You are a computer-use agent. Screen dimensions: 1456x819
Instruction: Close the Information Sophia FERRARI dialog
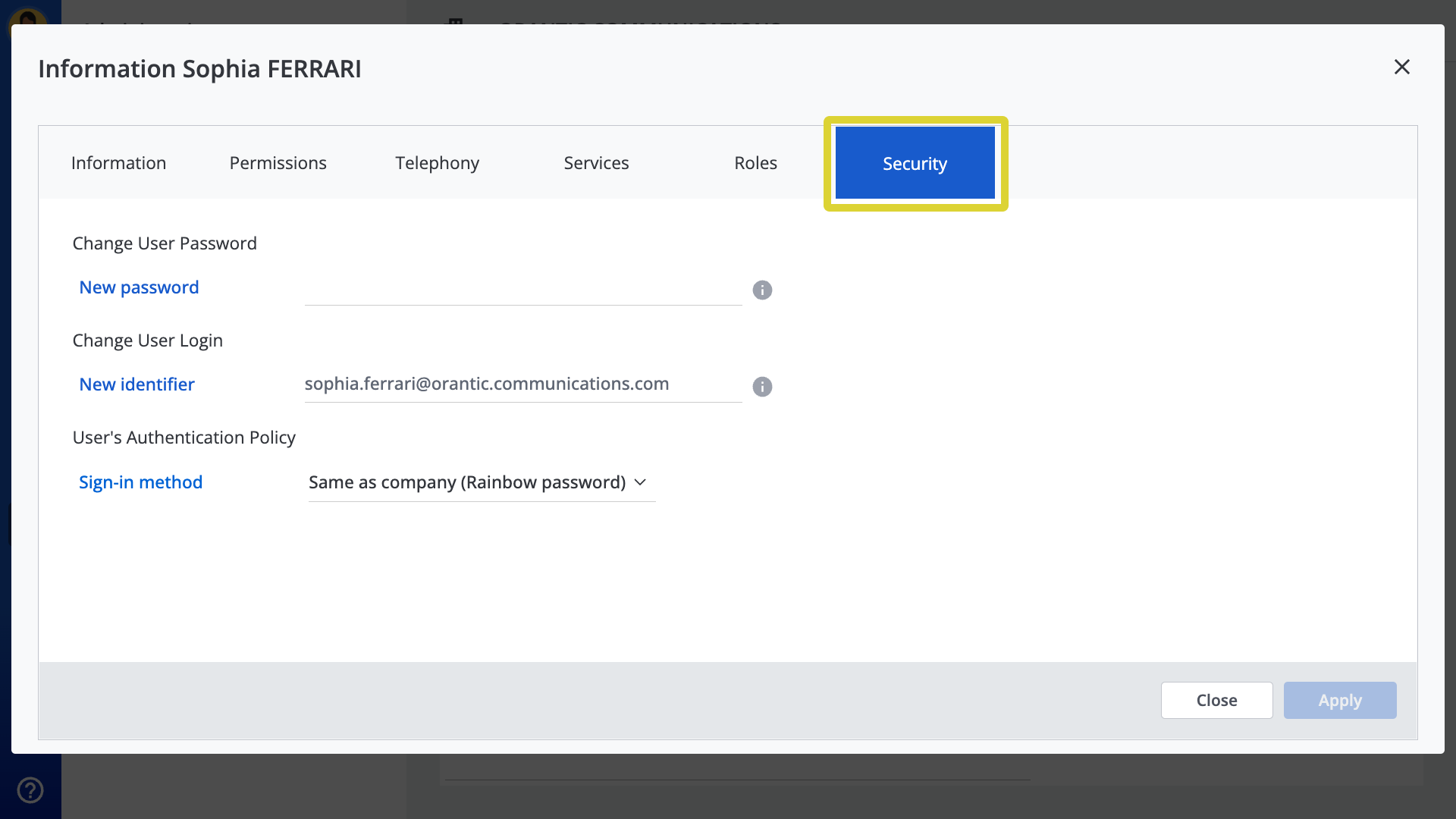point(1401,67)
